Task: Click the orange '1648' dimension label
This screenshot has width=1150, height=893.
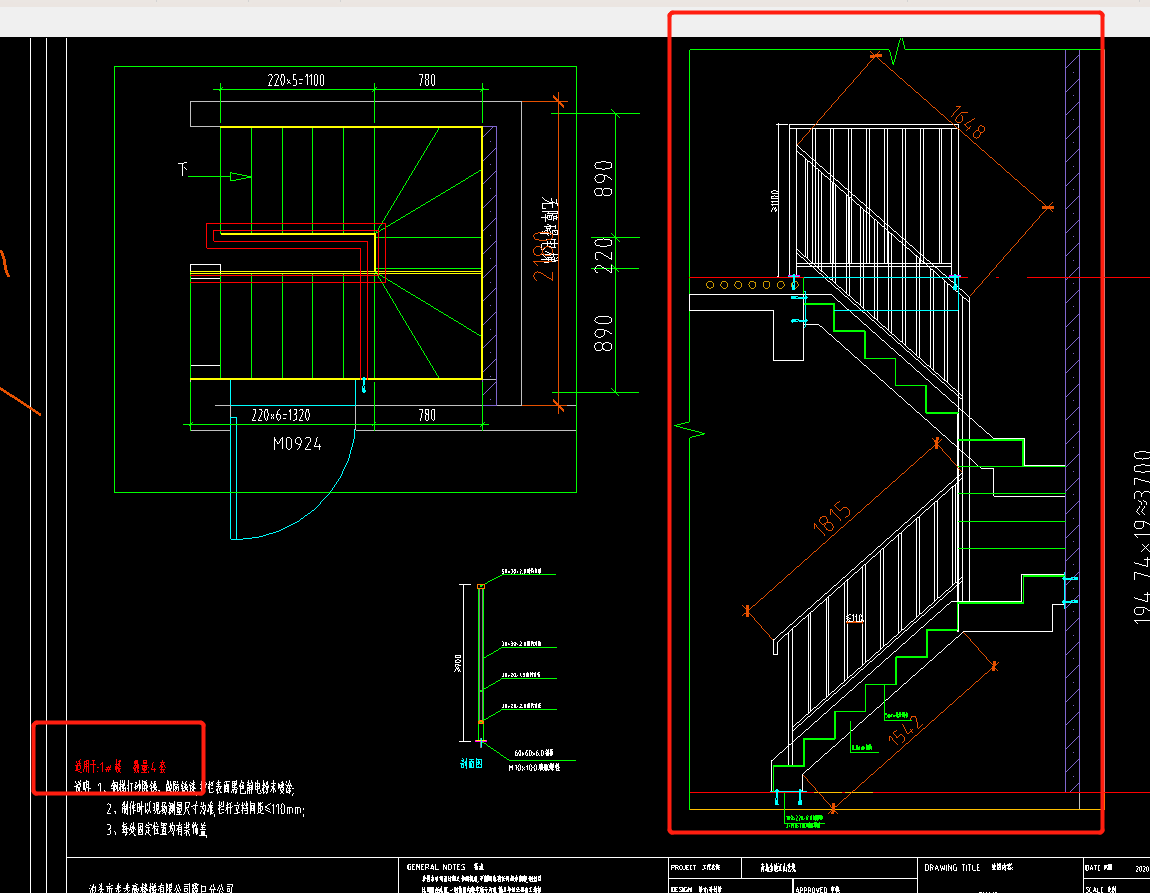Action: pyautogui.click(x=967, y=122)
